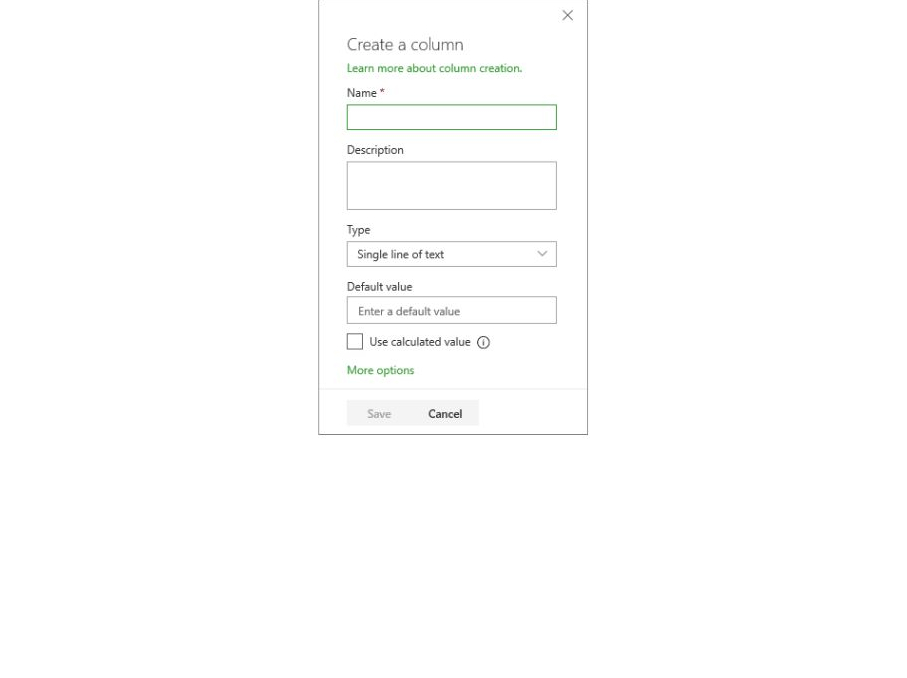Click the Create a column heading
The width and height of the screenshot is (907, 678).
pyautogui.click(x=405, y=45)
